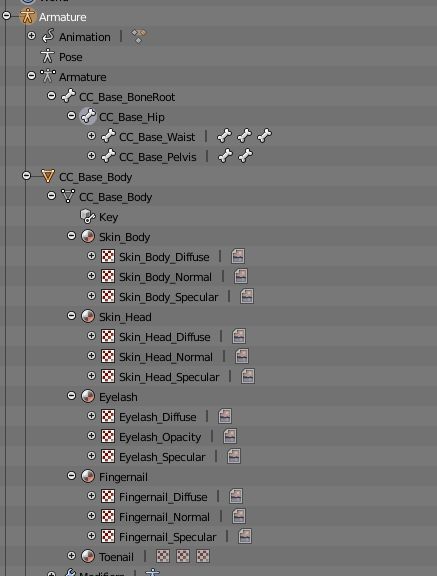Collapse the CC_Base_Body object
The image size is (437, 576).
point(26,176)
